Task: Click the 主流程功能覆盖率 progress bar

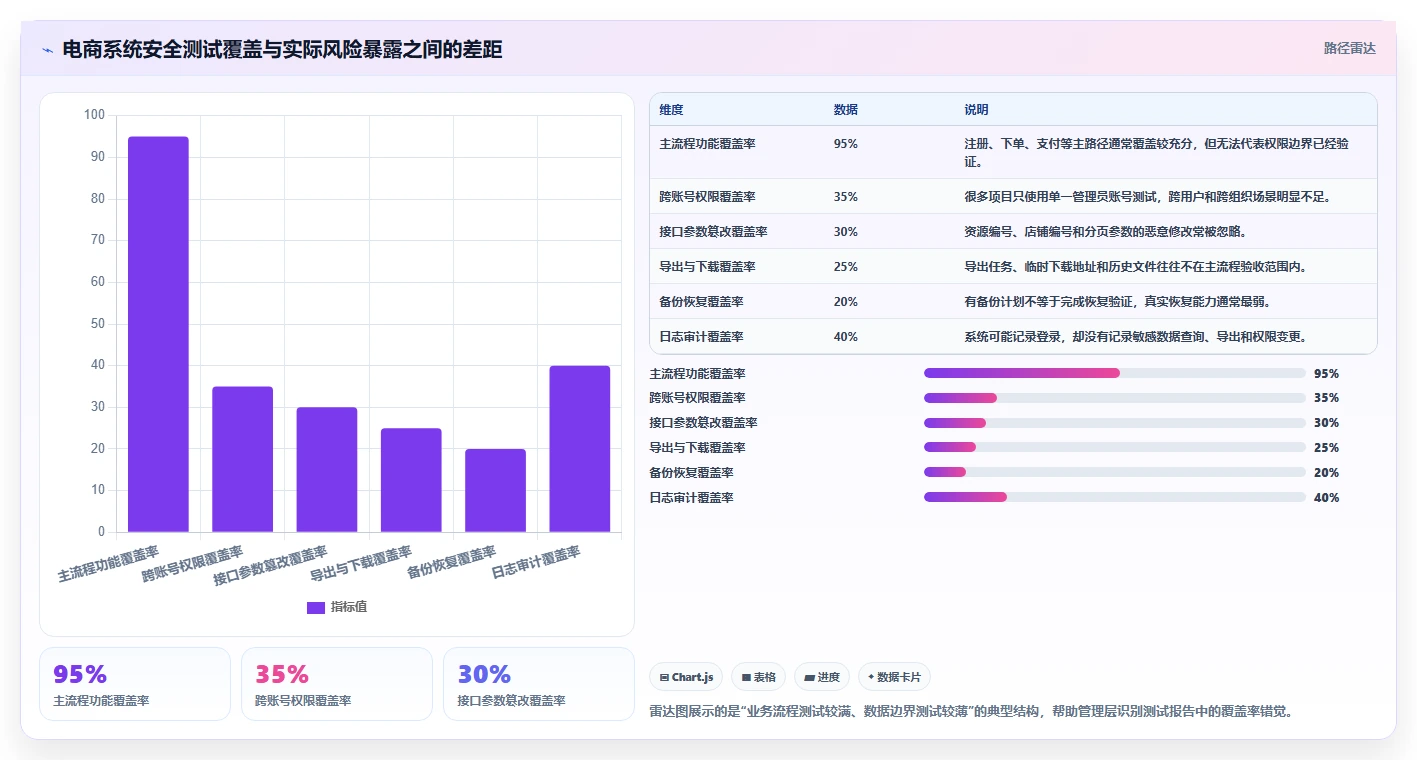Action: [x=1115, y=373]
